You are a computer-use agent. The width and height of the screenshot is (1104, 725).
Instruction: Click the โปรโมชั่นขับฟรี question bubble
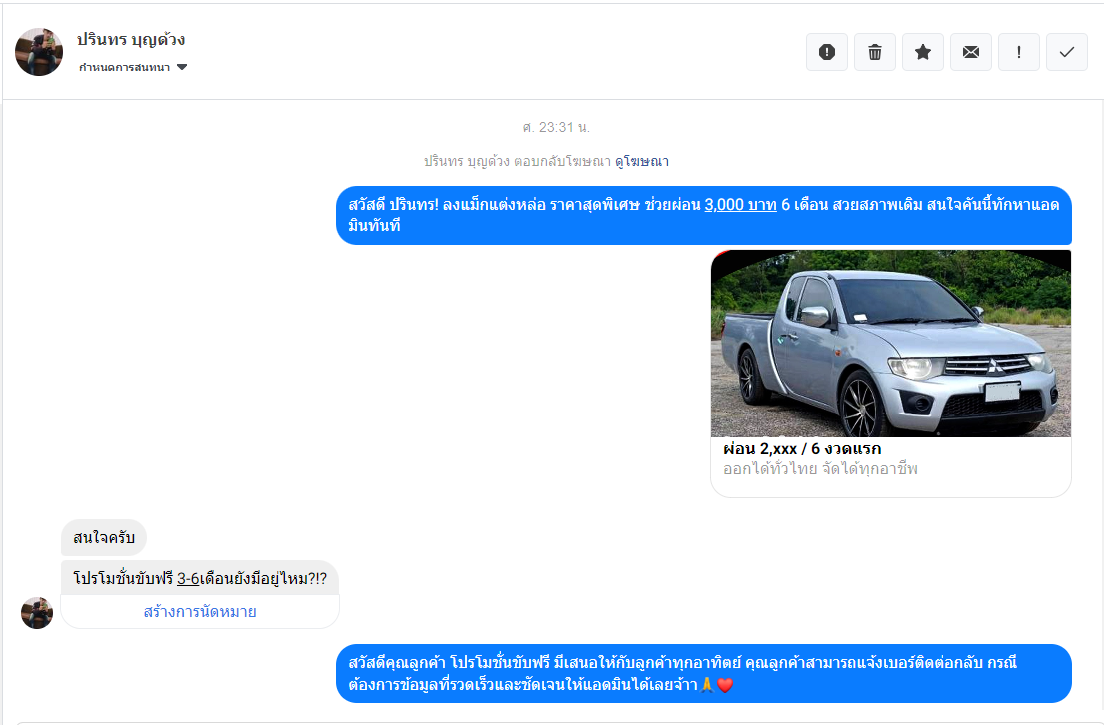pos(200,579)
